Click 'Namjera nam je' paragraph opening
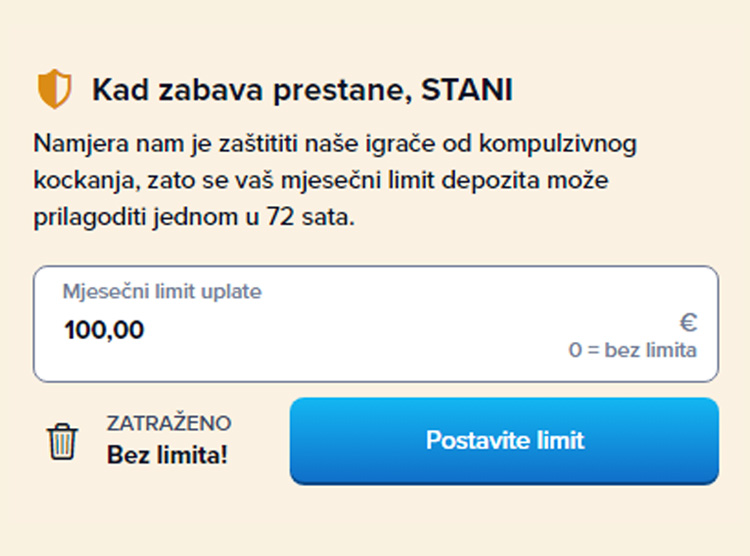The width and height of the screenshot is (750, 556). click(x=103, y=144)
